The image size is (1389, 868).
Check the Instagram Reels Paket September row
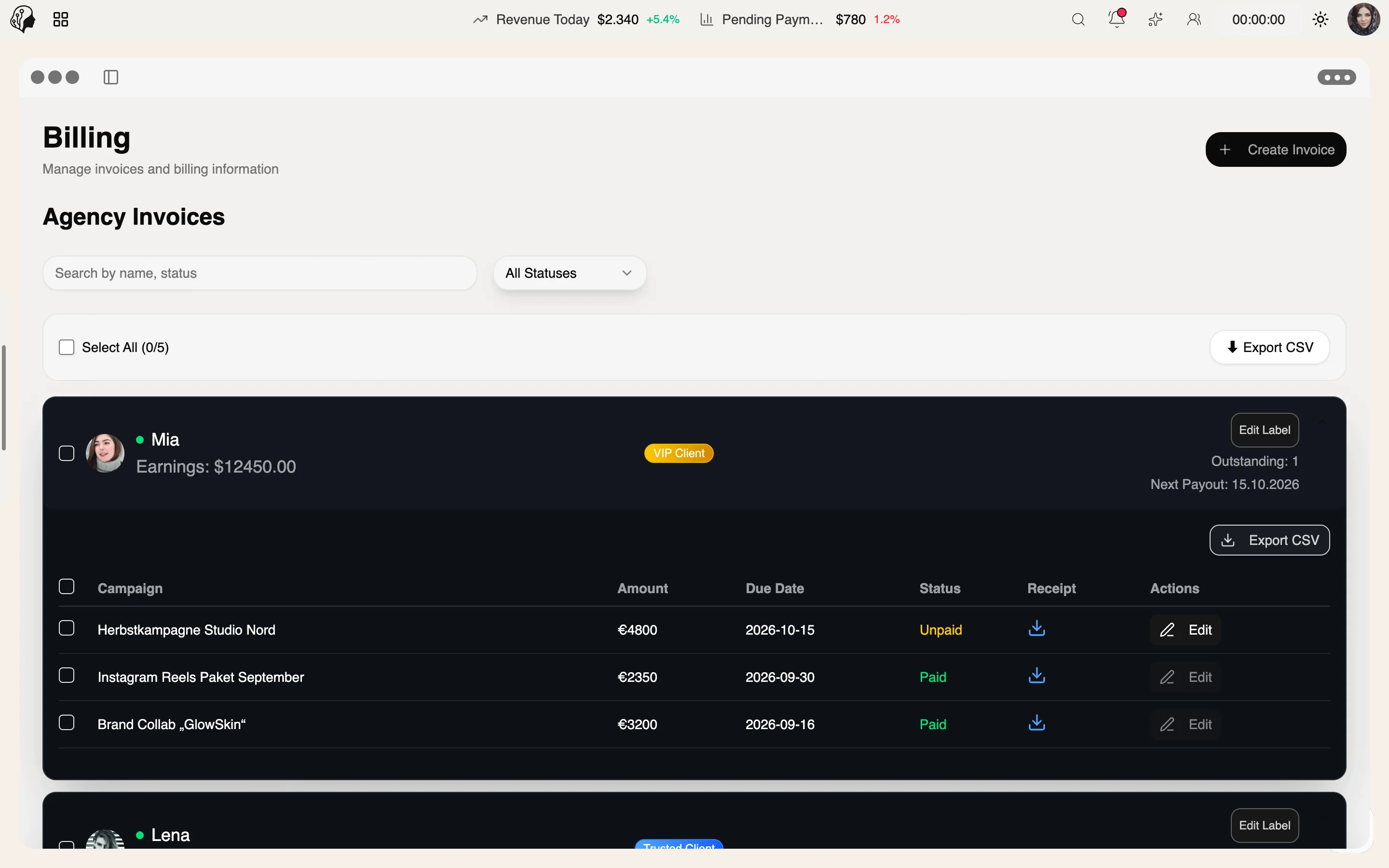[x=67, y=675]
